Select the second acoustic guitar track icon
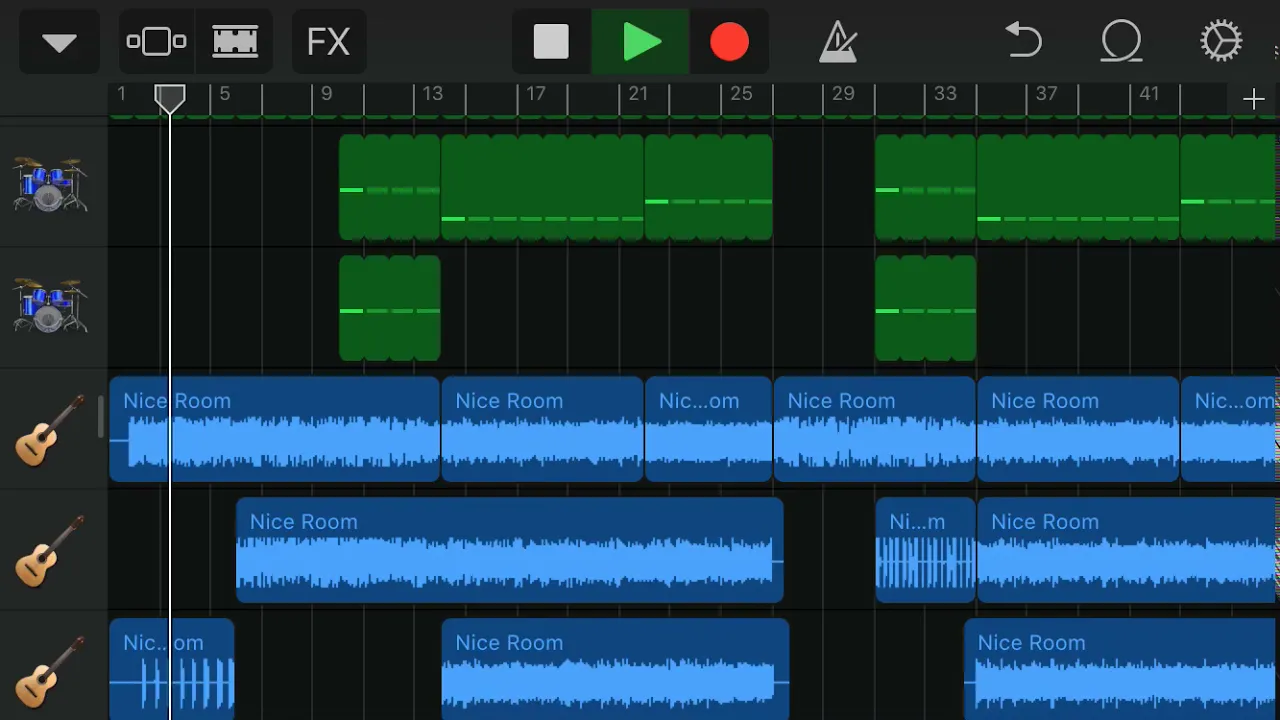Viewport: 1280px width, 720px height. [x=50, y=551]
